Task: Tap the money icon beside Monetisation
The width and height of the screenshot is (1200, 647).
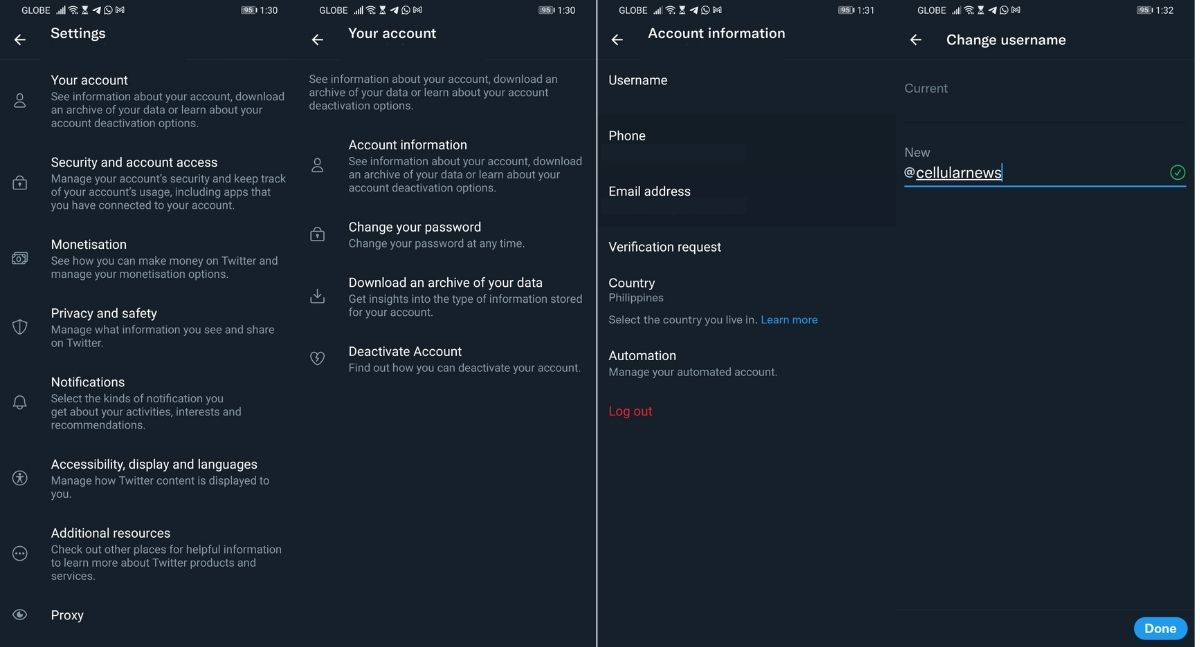Action: click(x=20, y=258)
